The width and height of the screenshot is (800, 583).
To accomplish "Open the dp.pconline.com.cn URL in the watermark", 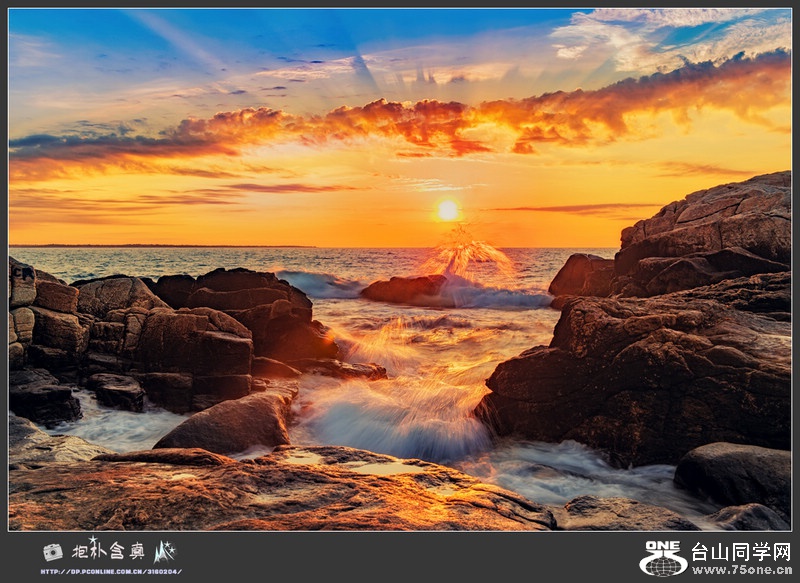I will (110, 571).
